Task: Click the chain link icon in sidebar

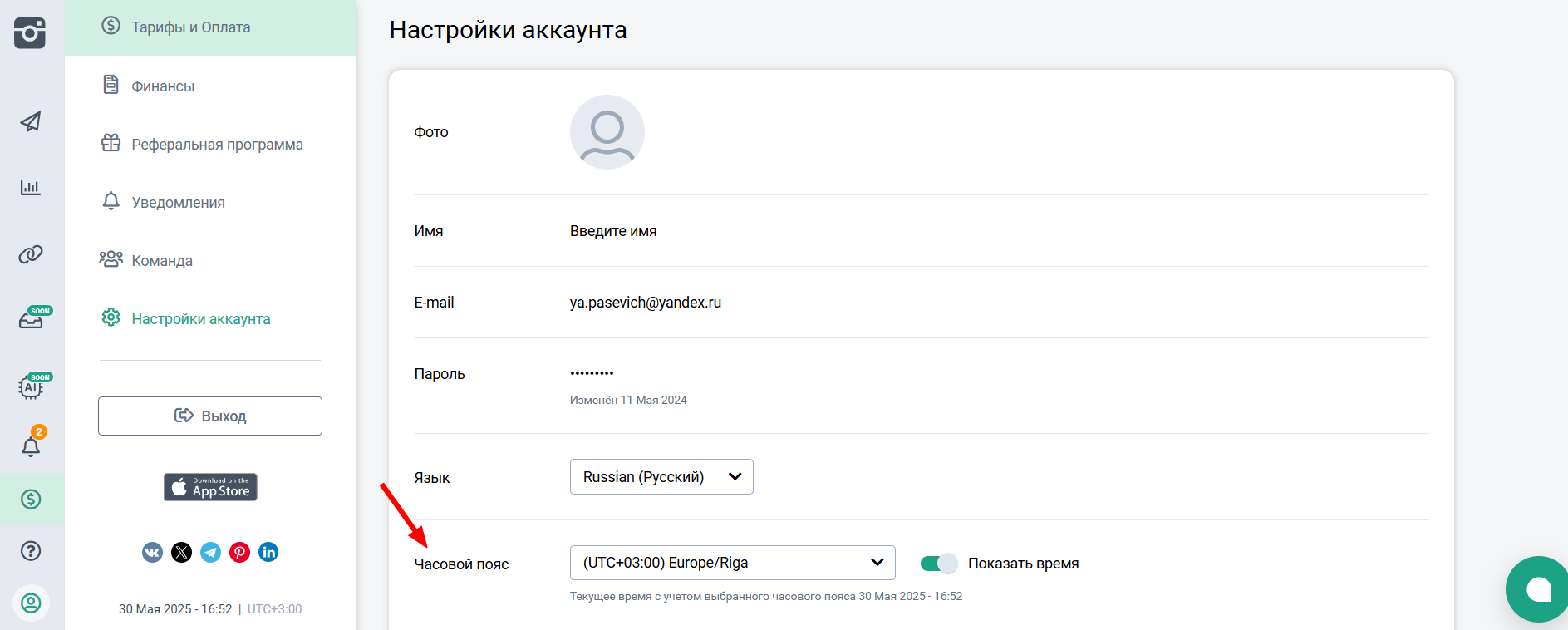Action: (31, 254)
